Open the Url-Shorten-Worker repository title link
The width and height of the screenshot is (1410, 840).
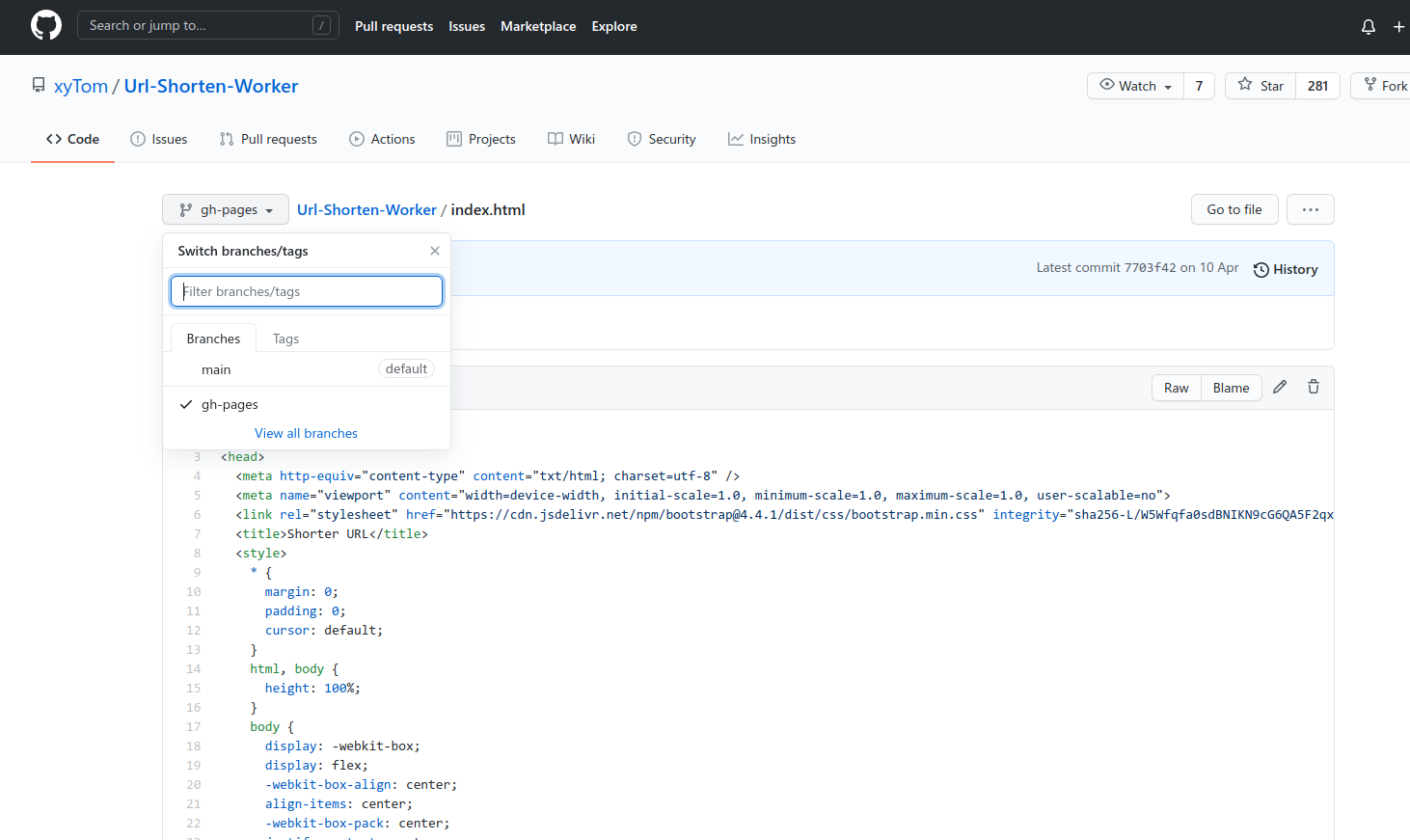[211, 86]
